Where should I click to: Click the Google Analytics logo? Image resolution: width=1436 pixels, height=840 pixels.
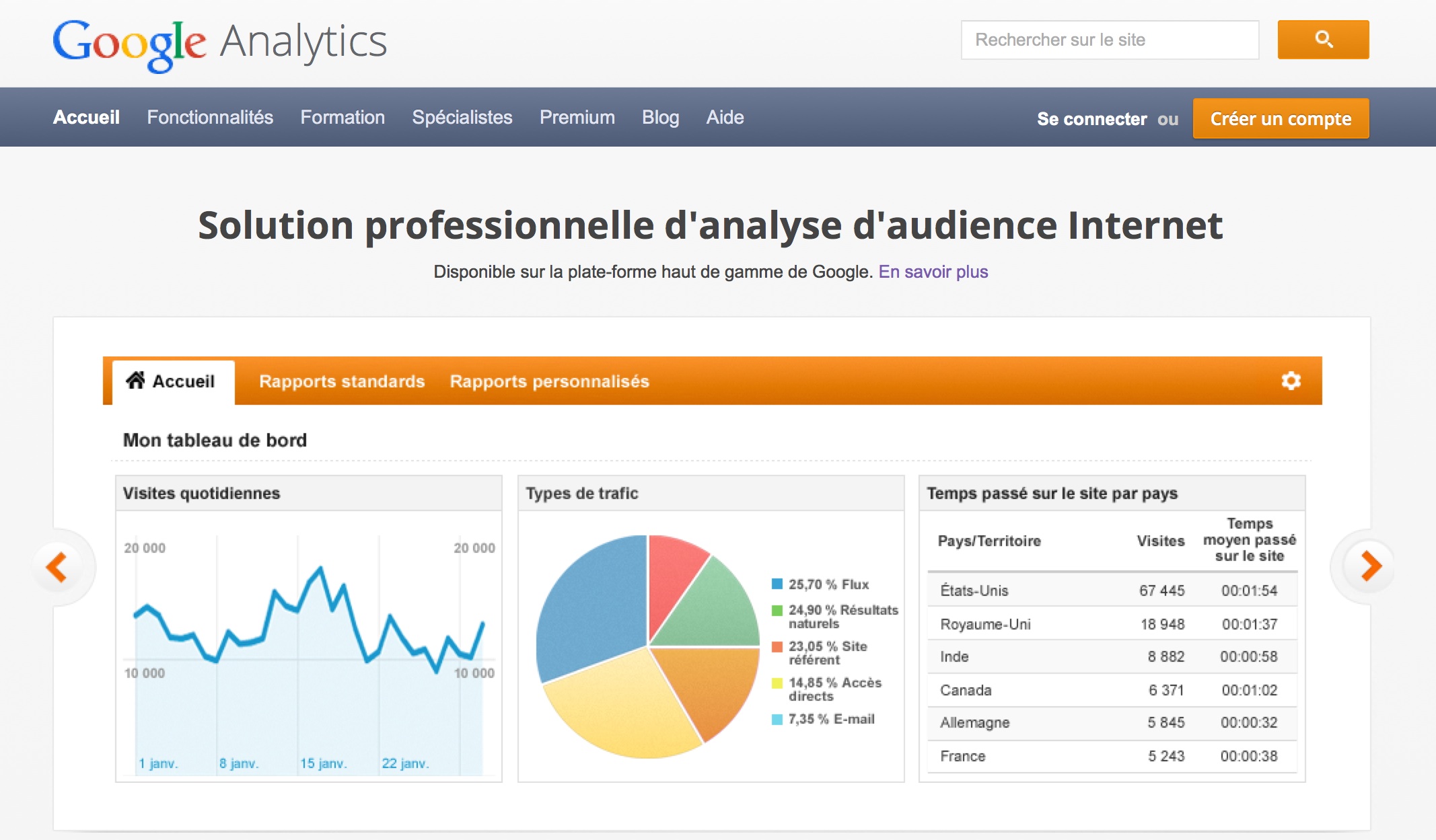[x=219, y=43]
